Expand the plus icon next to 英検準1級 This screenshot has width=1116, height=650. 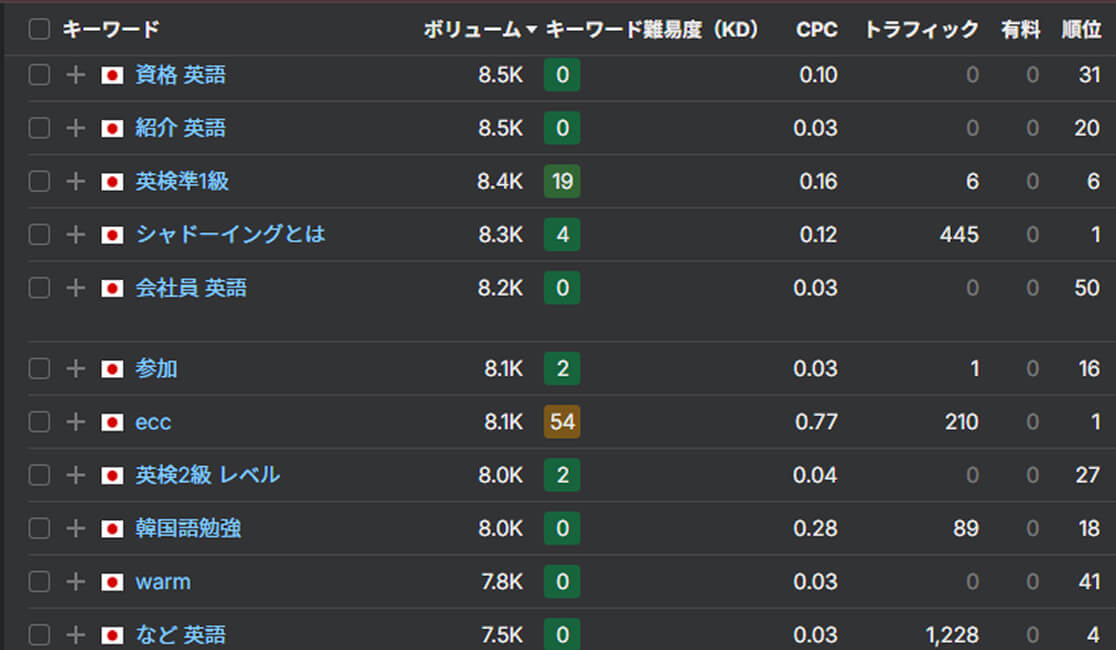point(75,181)
